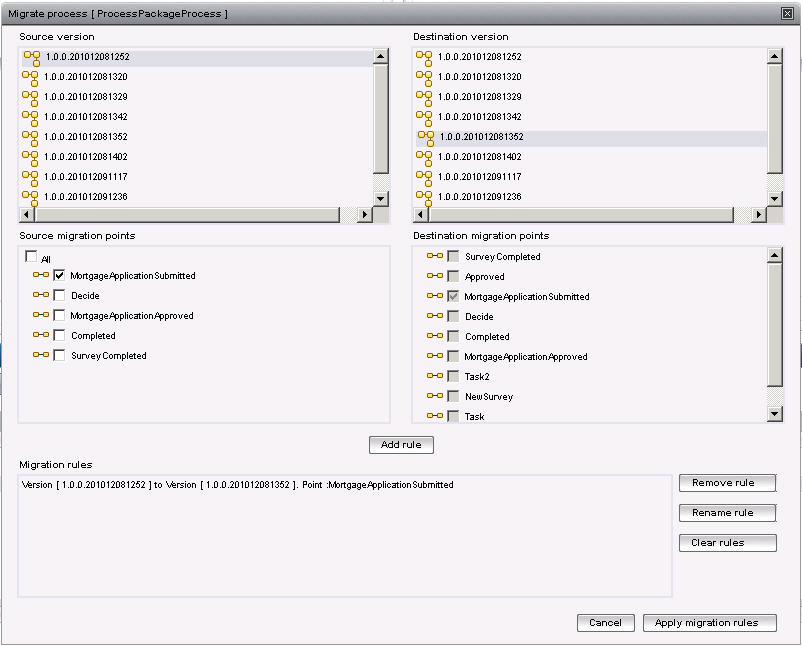Click process icon beside destination version 1.0.0.201012091117
802x646 pixels.
click(424, 177)
